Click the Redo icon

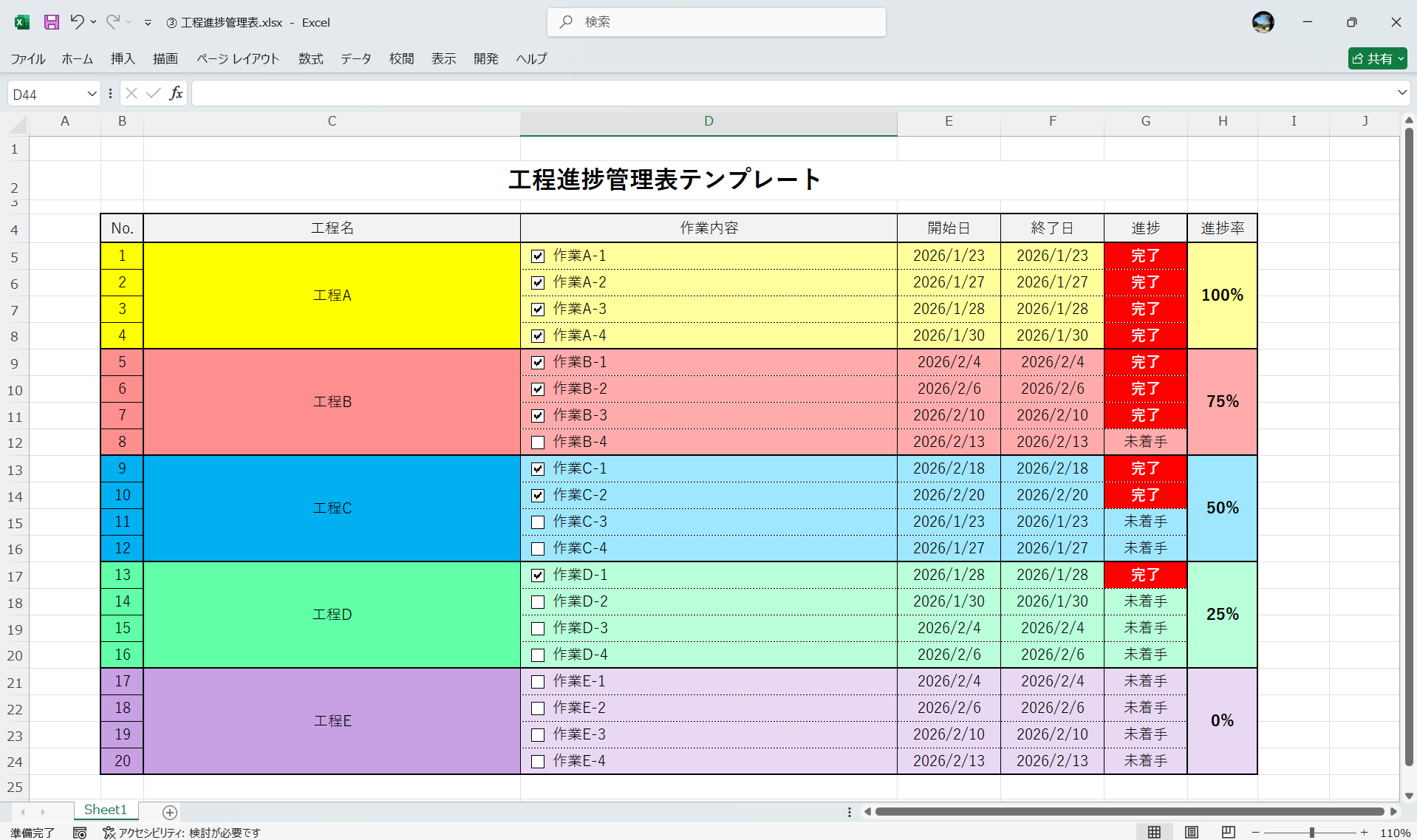tap(112, 22)
